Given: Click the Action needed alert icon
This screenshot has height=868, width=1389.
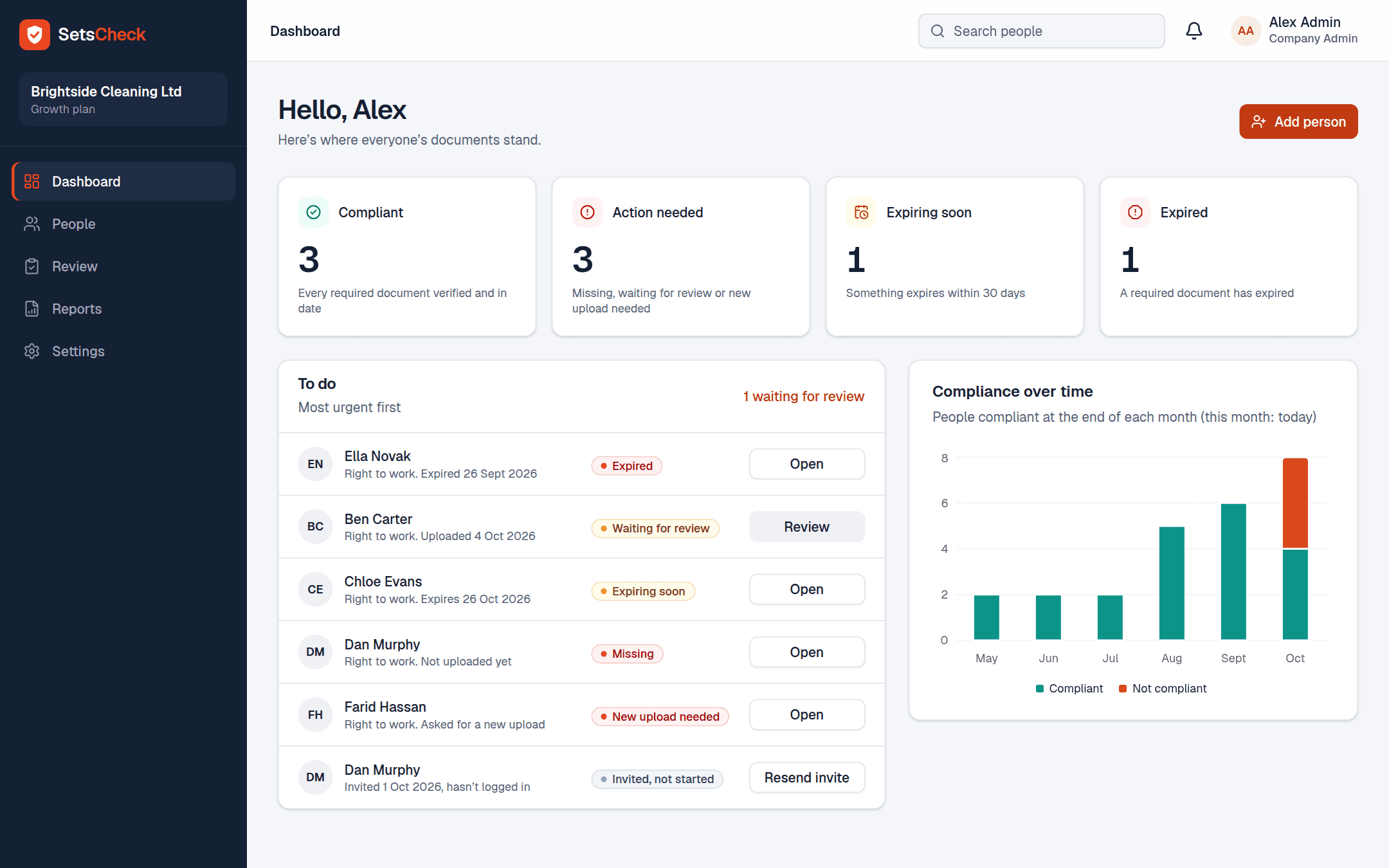Looking at the screenshot, I should (588, 212).
